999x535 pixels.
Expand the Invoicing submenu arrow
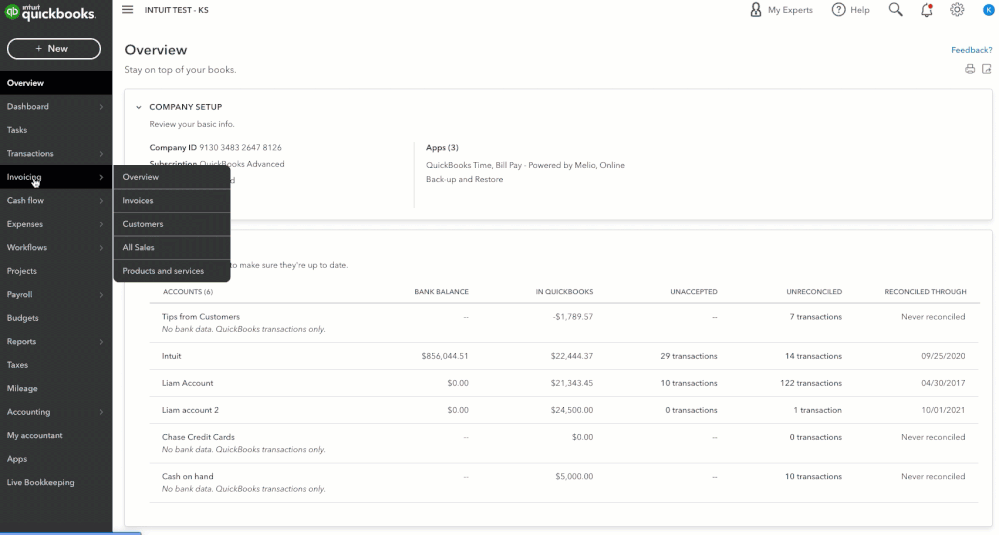pyautogui.click(x=101, y=177)
